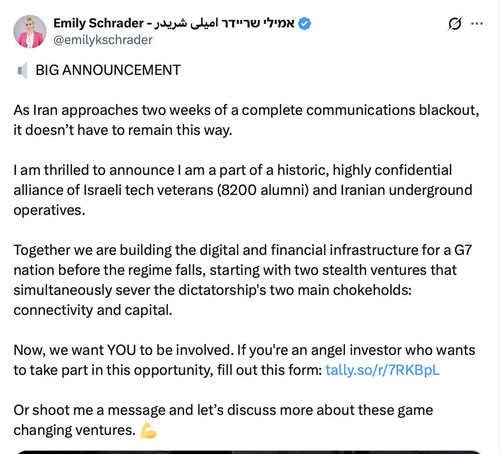This screenshot has width=500, height=454.
Task: Select the line about Iran's communications blackout
Action: pyautogui.click(x=246, y=110)
